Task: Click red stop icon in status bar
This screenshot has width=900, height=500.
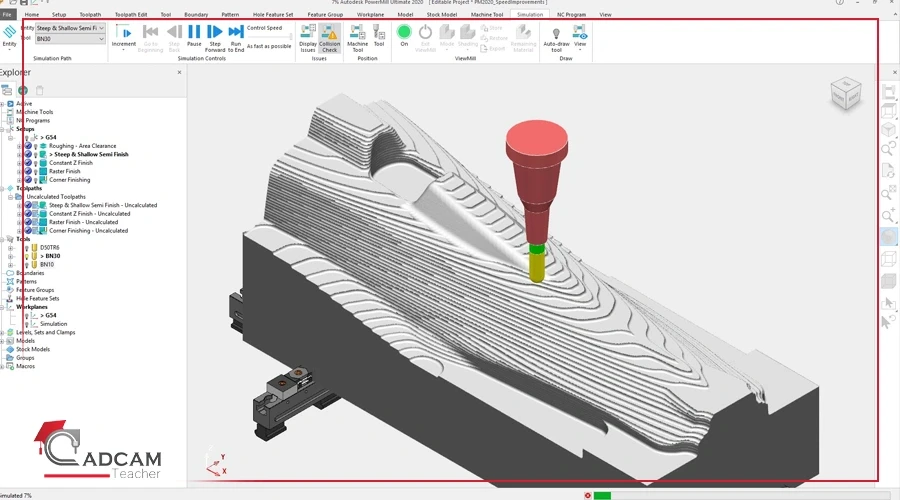Action: (587, 495)
